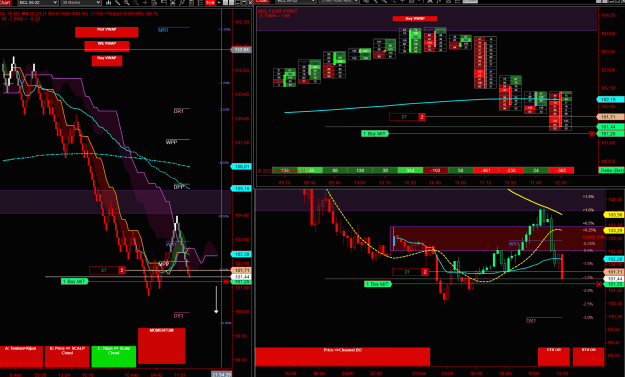Select the Chart tab of the left window
Viewport: 625px width, 377px height.
coord(6,2)
